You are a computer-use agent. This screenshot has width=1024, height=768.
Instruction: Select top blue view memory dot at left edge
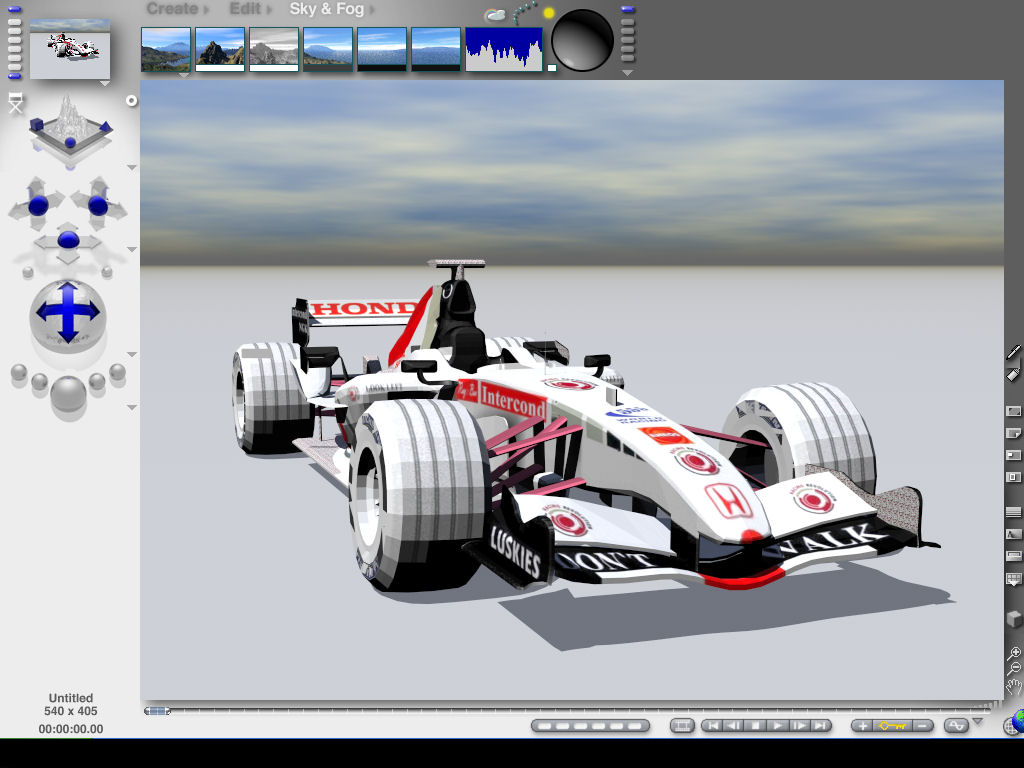(14, 10)
